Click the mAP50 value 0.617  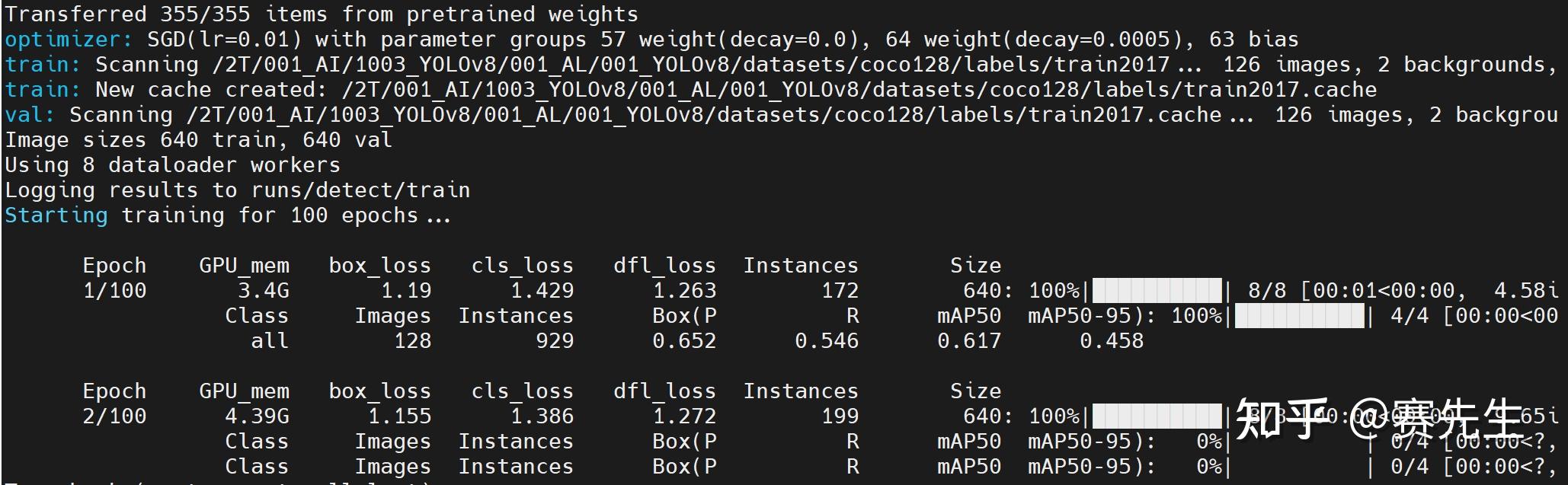pyautogui.click(x=969, y=341)
